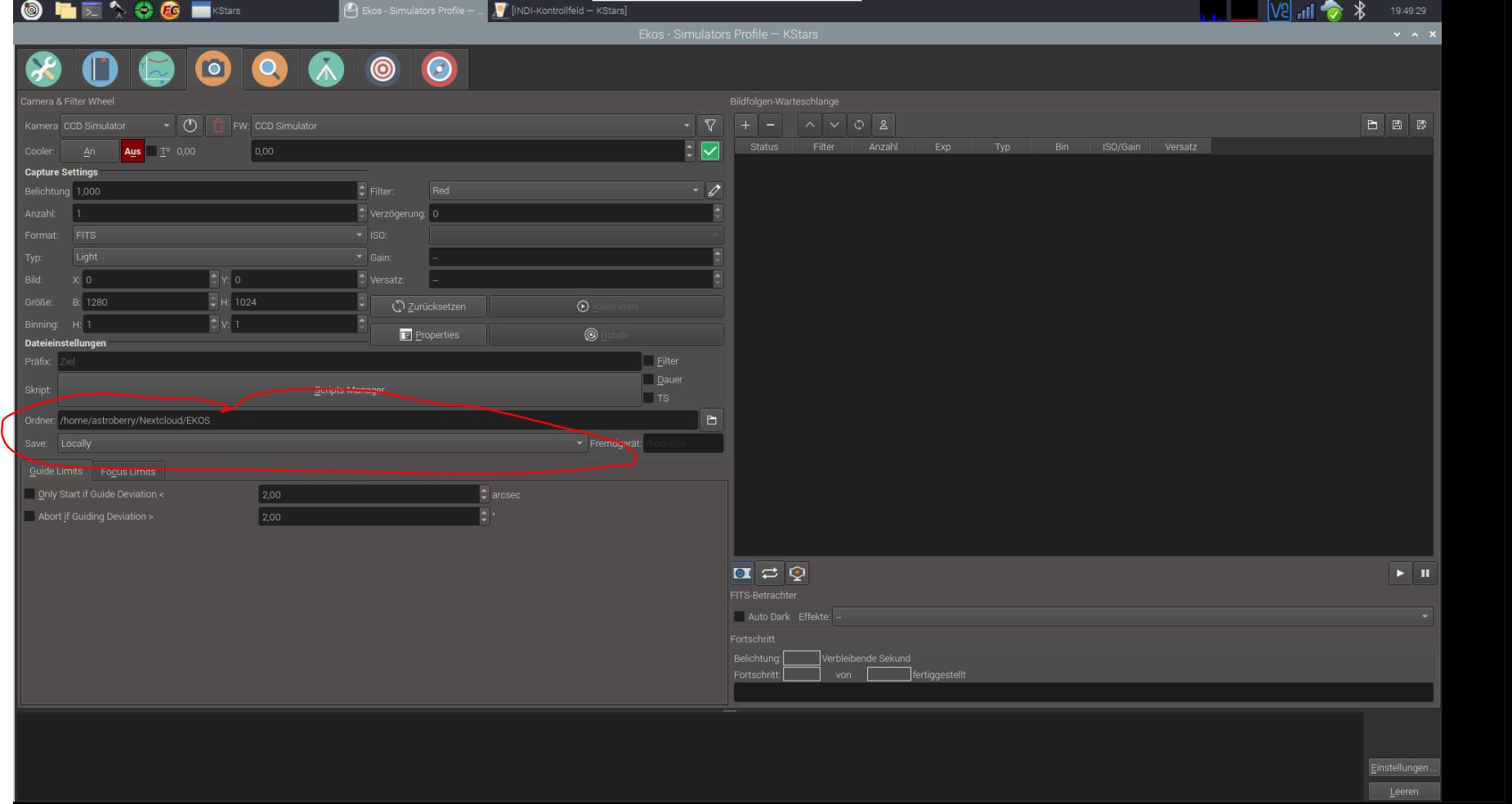Viewport: 1512px width, 804px height.
Task: Move job down with down-arrow icon
Action: coord(834,126)
